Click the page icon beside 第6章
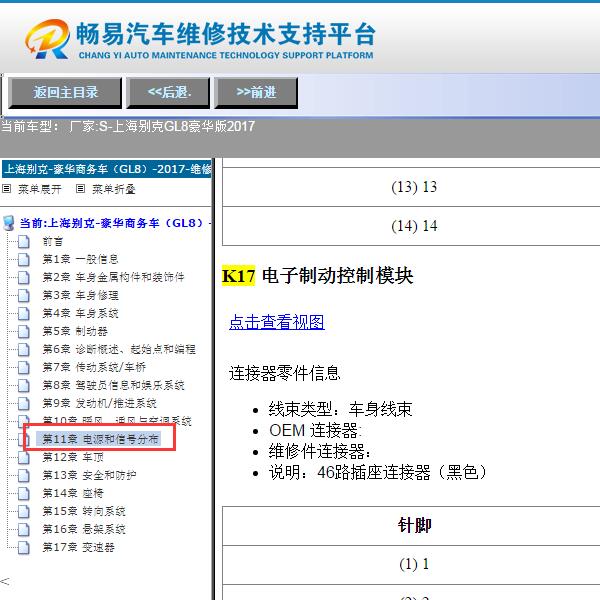Viewport: 600px width, 600px height. [24, 349]
